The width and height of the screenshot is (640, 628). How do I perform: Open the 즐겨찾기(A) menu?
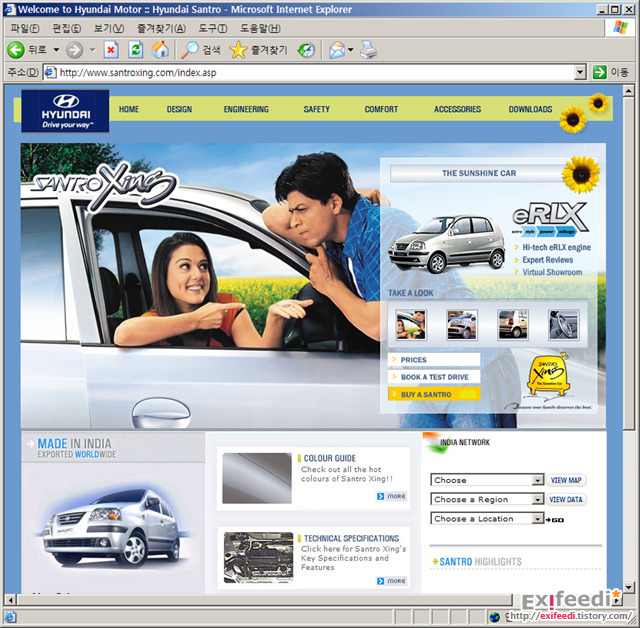[161, 28]
